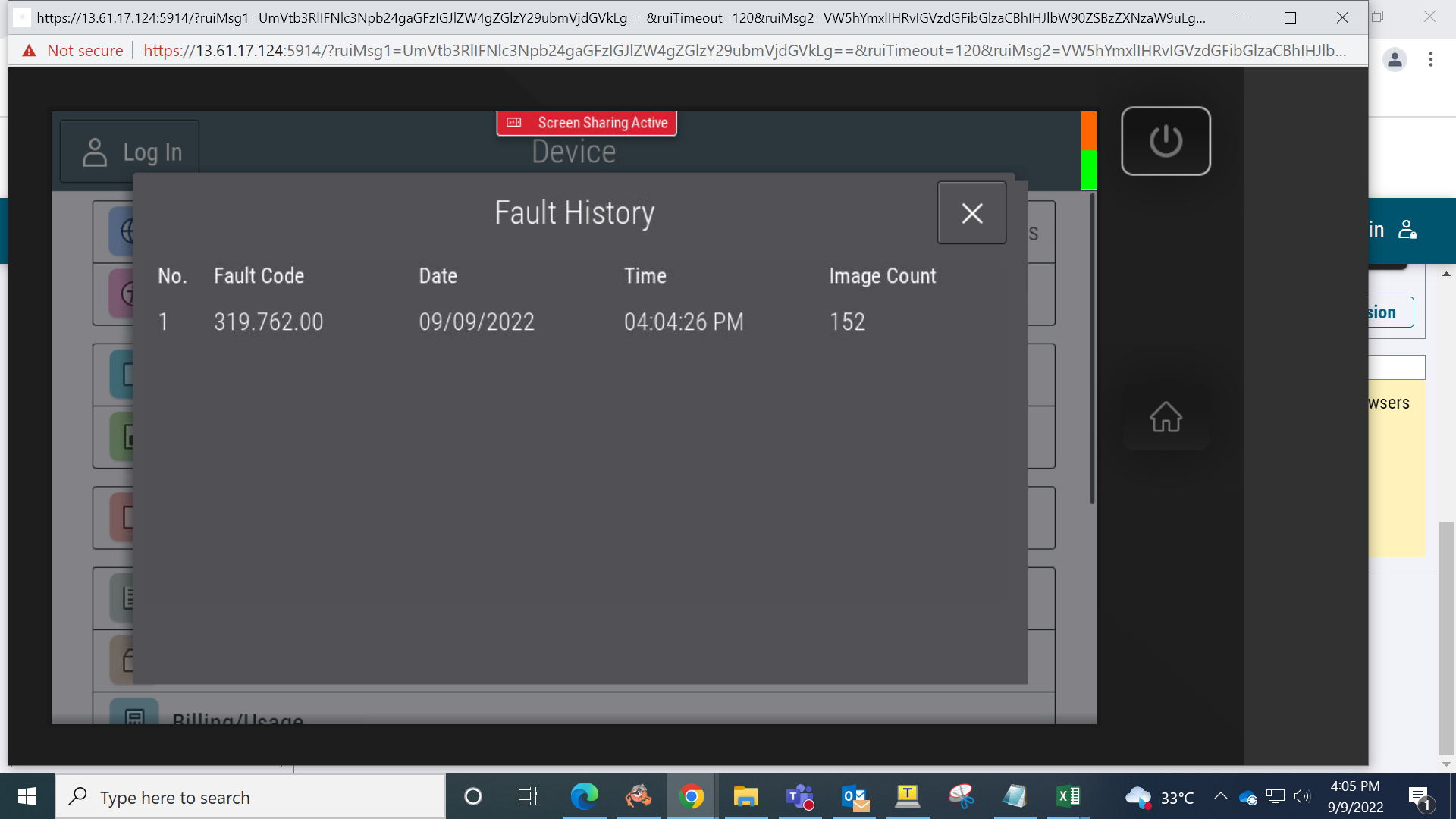
Task: Click the Not secure warning icon
Action: pyautogui.click(x=29, y=51)
